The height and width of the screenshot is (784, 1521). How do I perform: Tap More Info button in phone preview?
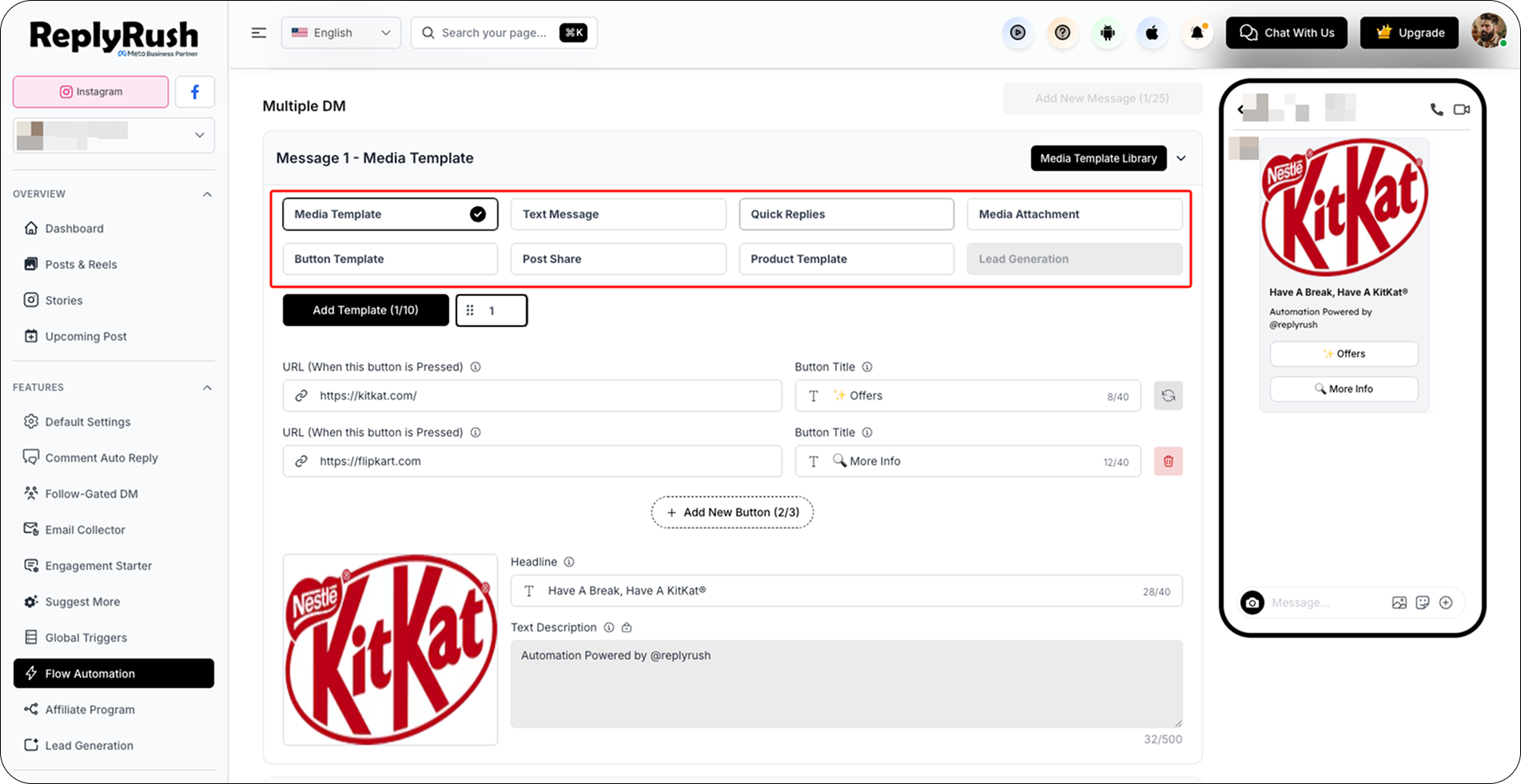[x=1344, y=389]
